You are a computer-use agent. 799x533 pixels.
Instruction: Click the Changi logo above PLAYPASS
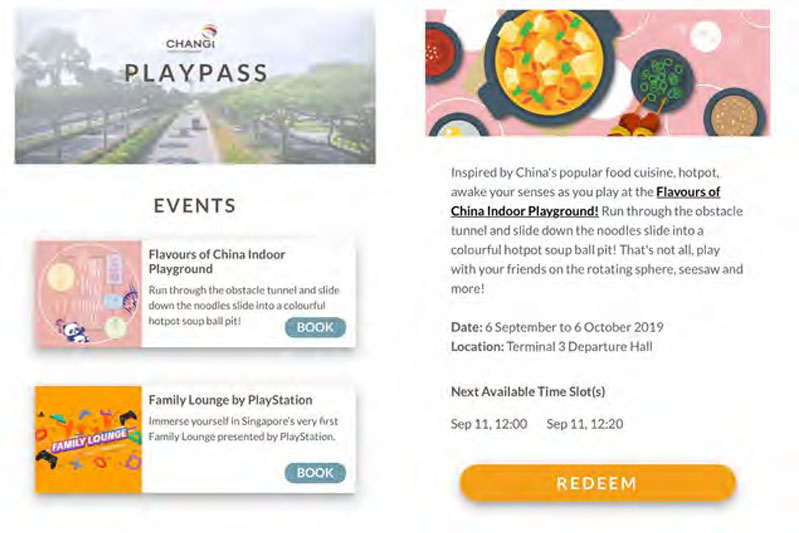[x=192, y=39]
